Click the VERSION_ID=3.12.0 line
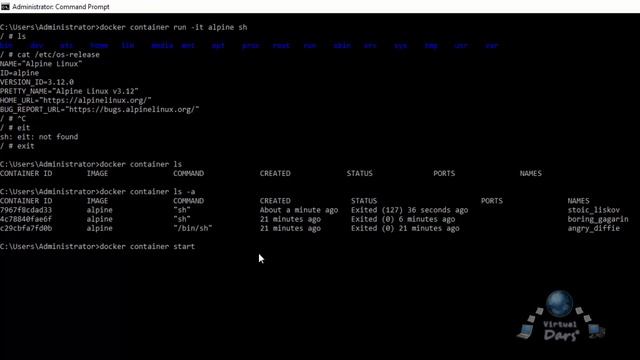This screenshot has height=360, width=640. click(x=37, y=82)
